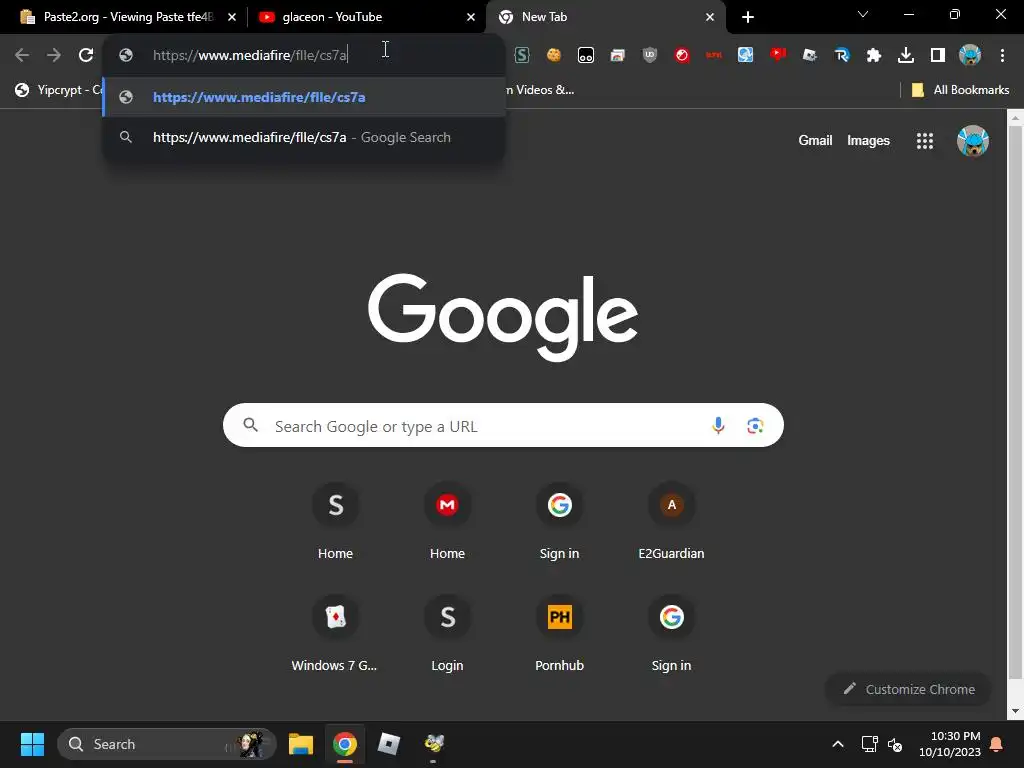The height and width of the screenshot is (768, 1024).
Task: Open the Chrome three-dot menu
Action: [x=1002, y=55]
